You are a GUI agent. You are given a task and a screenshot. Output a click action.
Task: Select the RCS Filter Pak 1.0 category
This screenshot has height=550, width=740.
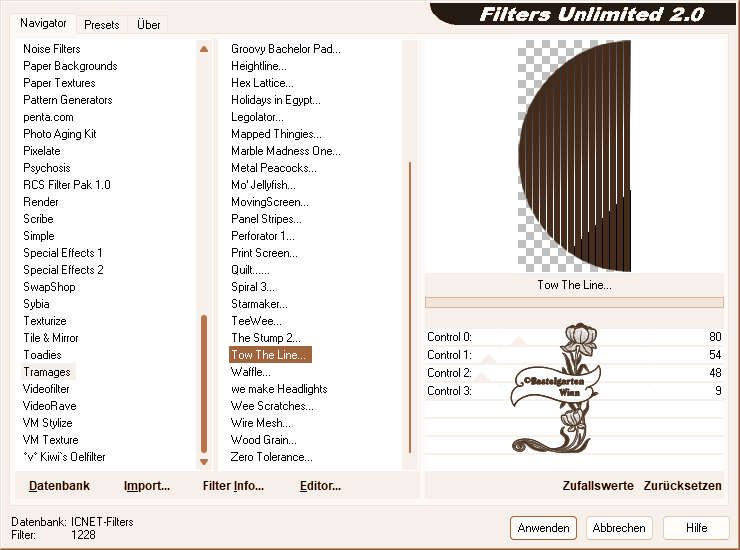(x=67, y=185)
